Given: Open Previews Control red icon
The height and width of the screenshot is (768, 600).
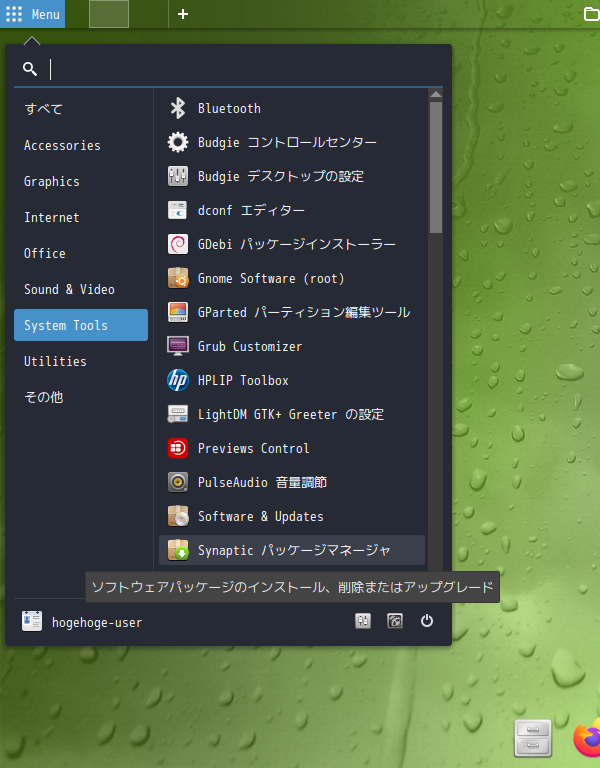Looking at the screenshot, I should 177,448.
